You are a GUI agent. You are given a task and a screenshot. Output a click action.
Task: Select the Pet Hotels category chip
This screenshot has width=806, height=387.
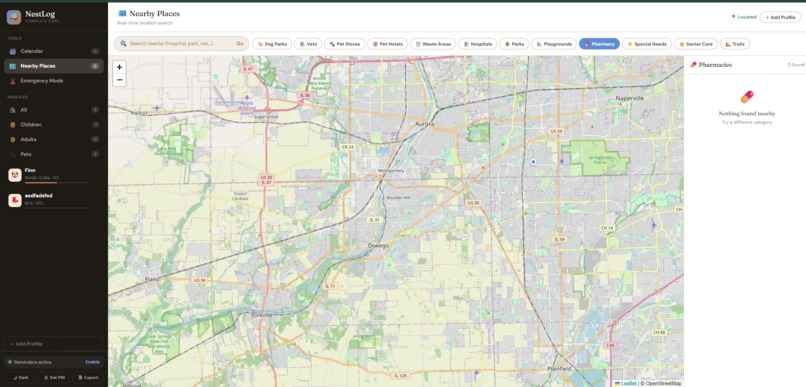tap(388, 44)
